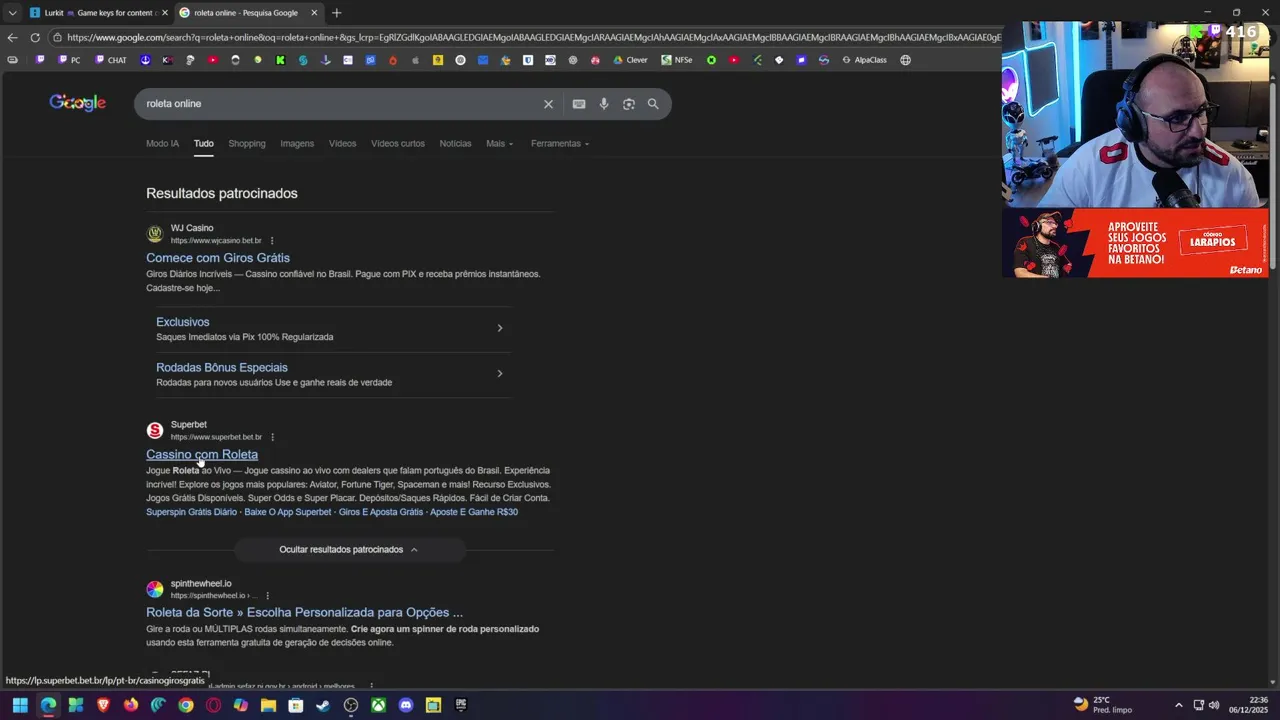Open Epic Games launcher from the taskbar
Viewport: 1280px width, 720px height.
[461, 705]
